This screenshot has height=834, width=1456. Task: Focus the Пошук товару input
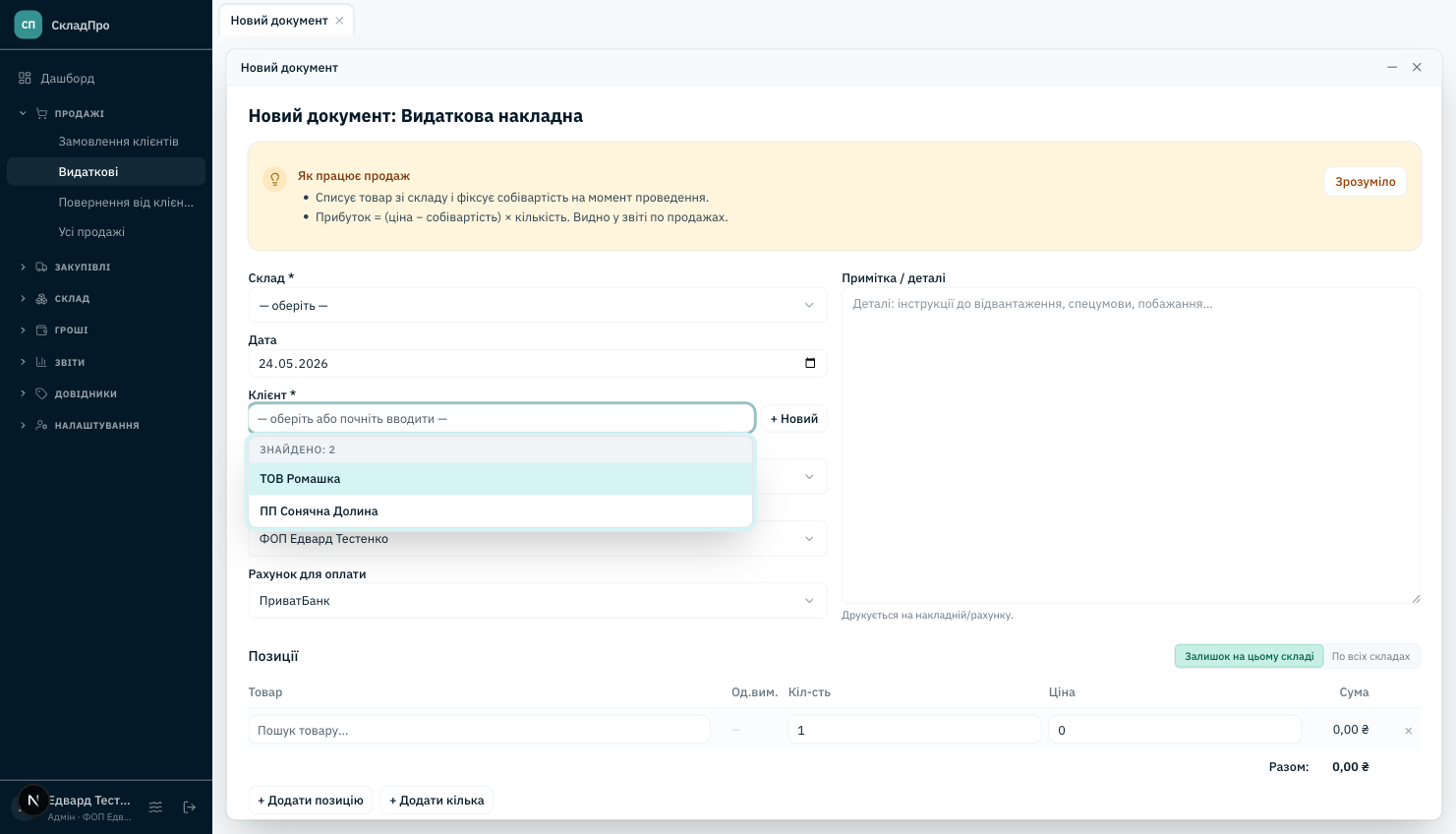point(480,730)
